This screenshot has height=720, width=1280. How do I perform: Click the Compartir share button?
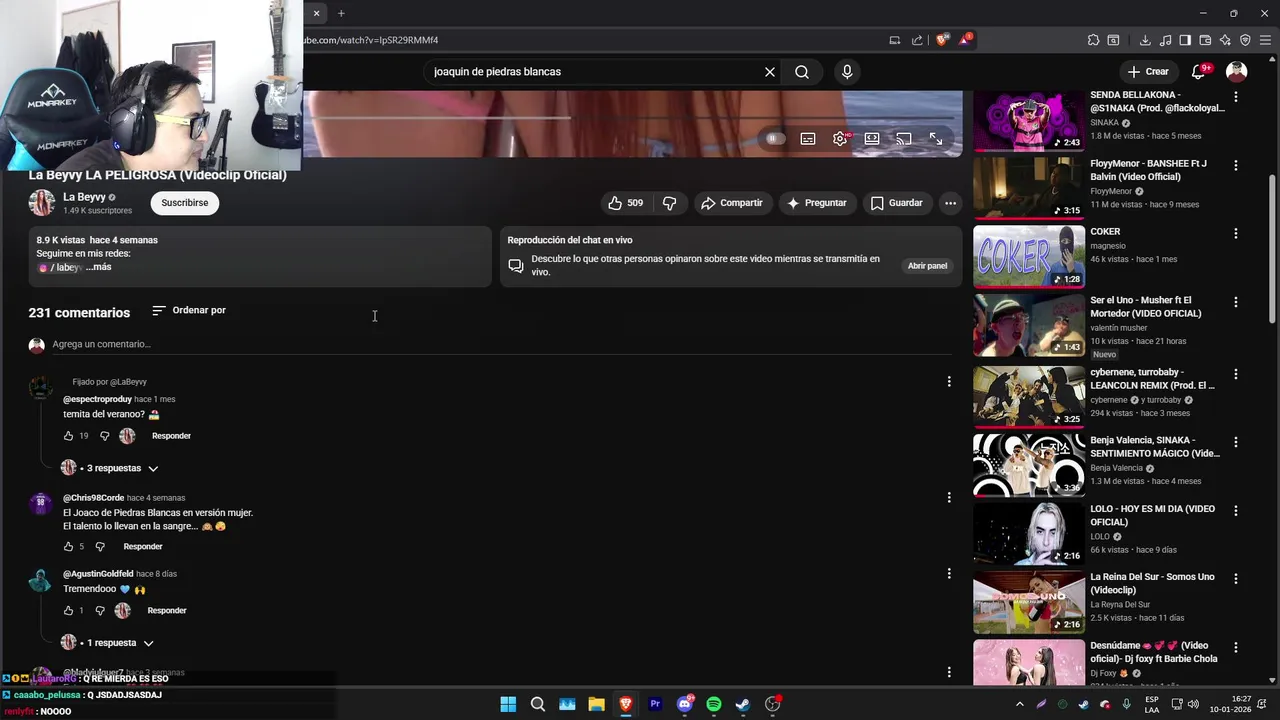[732, 203]
